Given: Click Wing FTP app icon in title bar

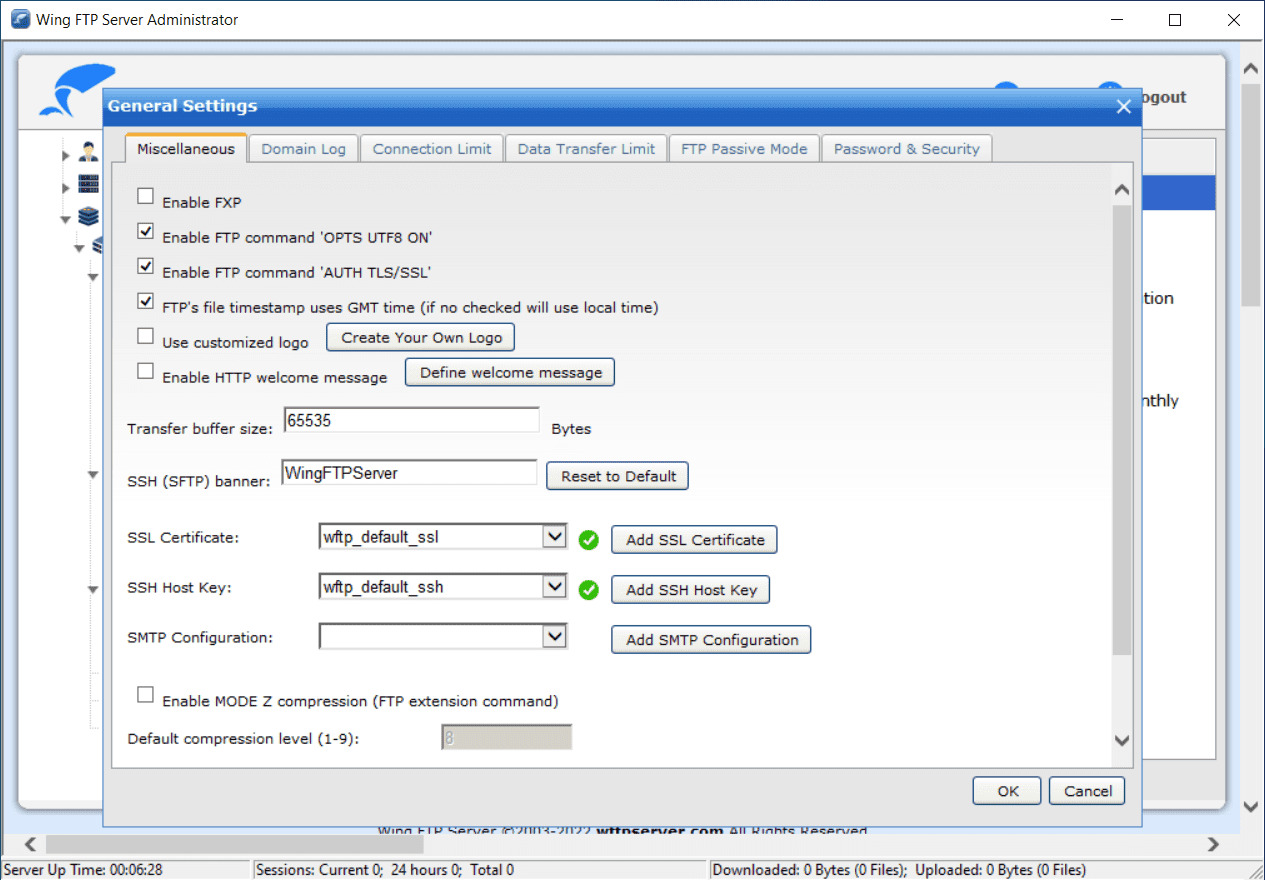Looking at the screenshot, I should click(20, 19).
